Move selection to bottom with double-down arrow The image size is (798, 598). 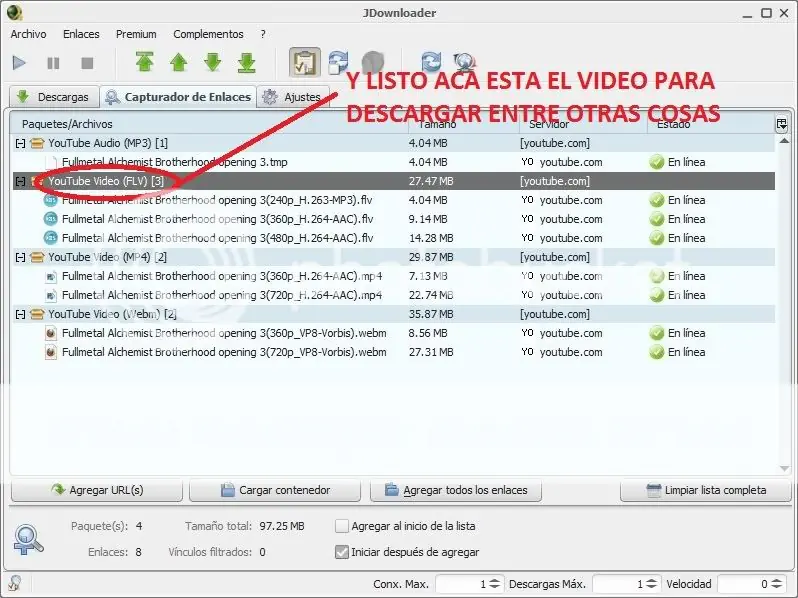click(x=247, y=63)
